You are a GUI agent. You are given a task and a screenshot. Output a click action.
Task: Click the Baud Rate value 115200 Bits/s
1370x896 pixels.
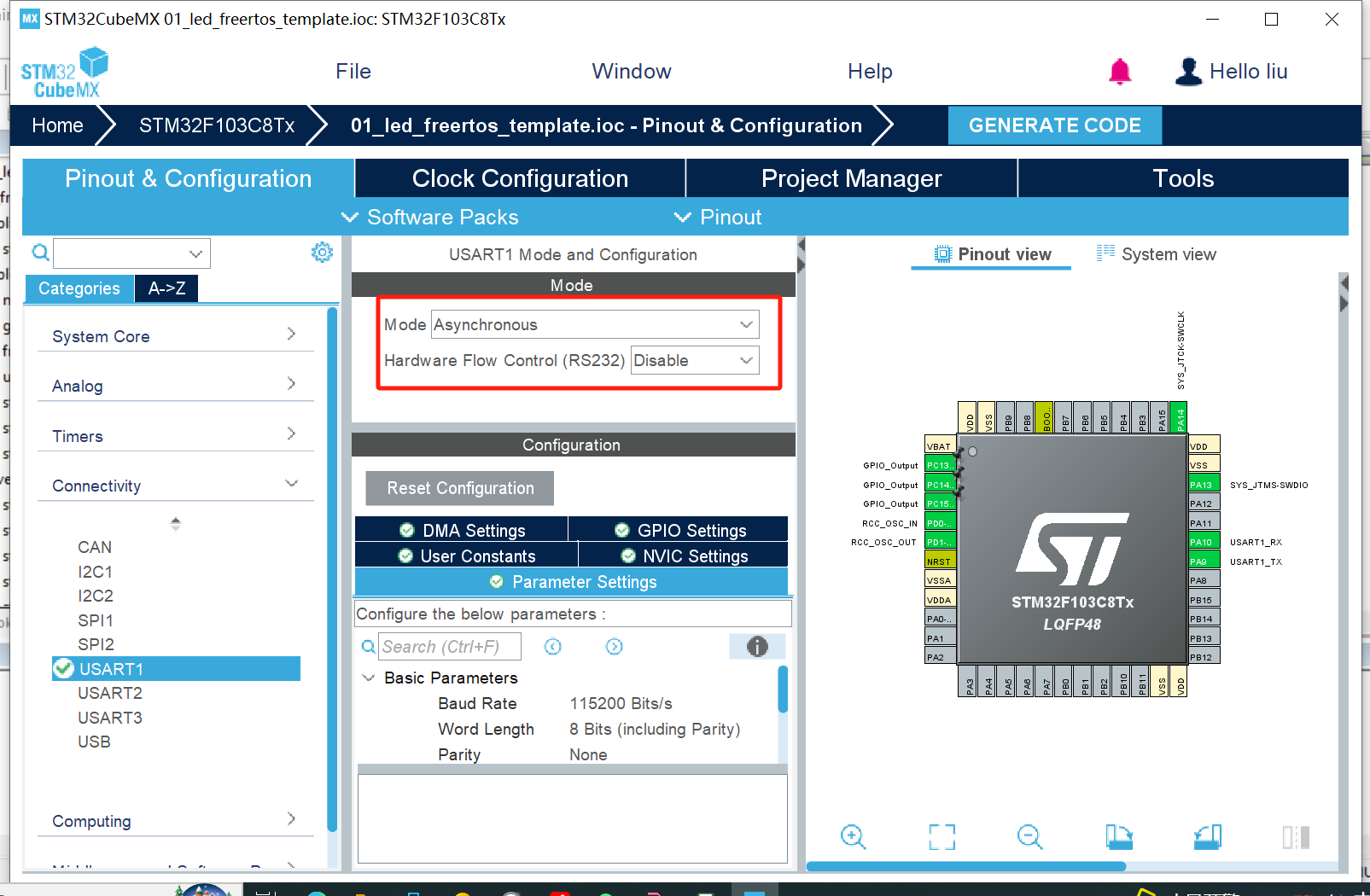(621, 703)
